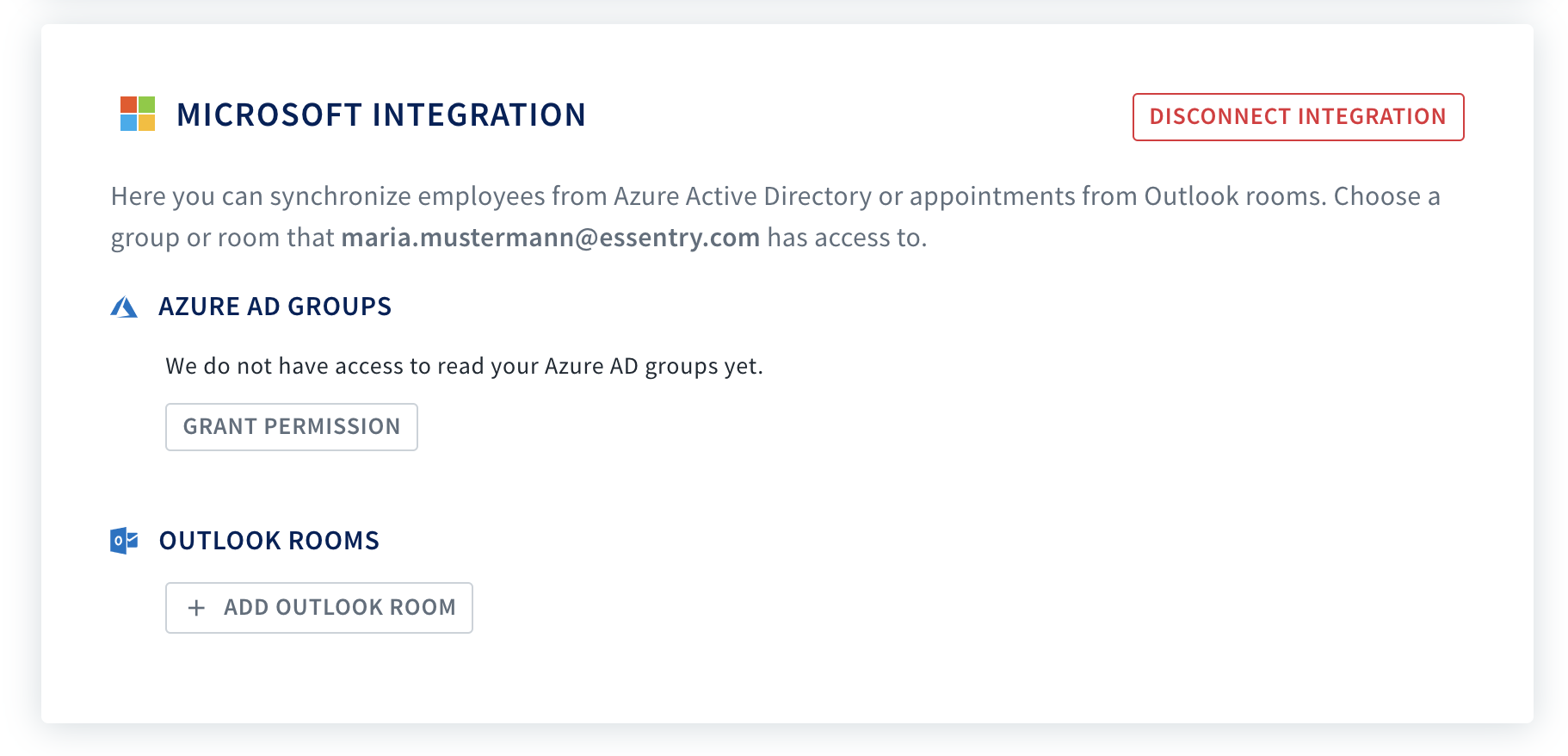Click the Outlook logo icon
Screen dimensions: 1568x756
tap(124, 541)
